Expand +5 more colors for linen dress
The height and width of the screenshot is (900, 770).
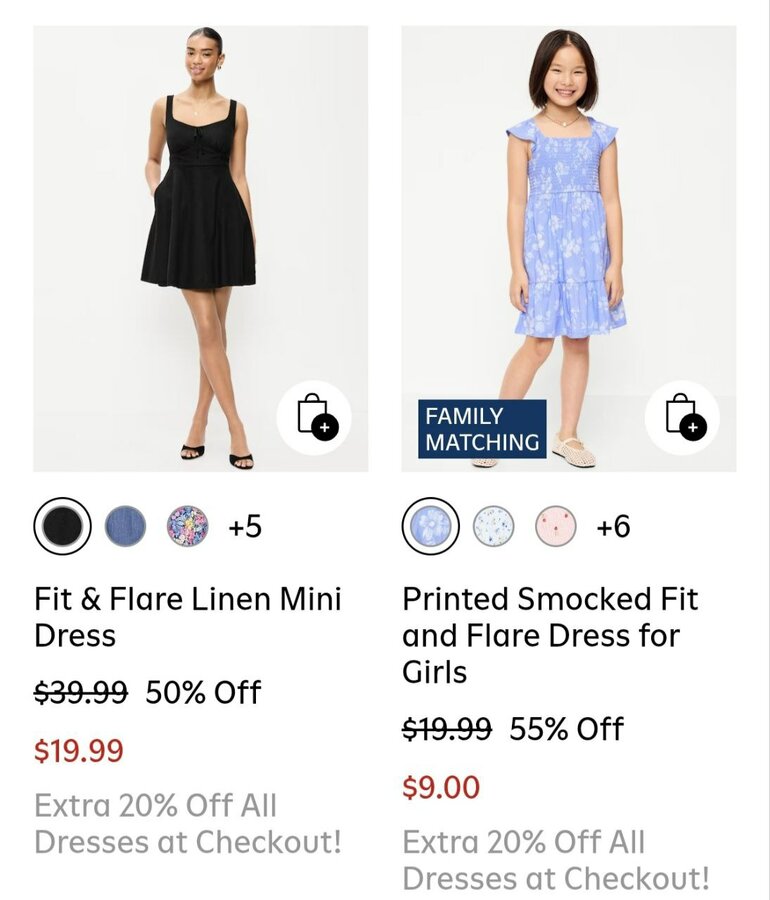pyautogui.click(x=245, y=526)
